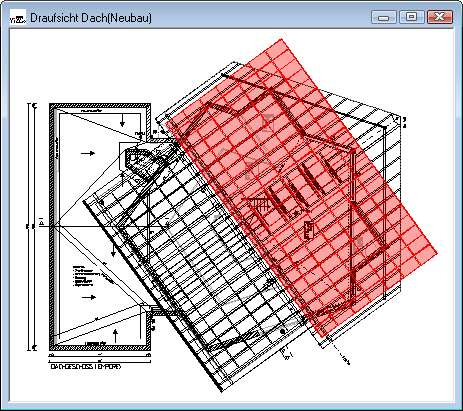Viewport: 463px width, 411px height.
Task: Select the red highlighted roof area
Action: (x=302, y=187)
